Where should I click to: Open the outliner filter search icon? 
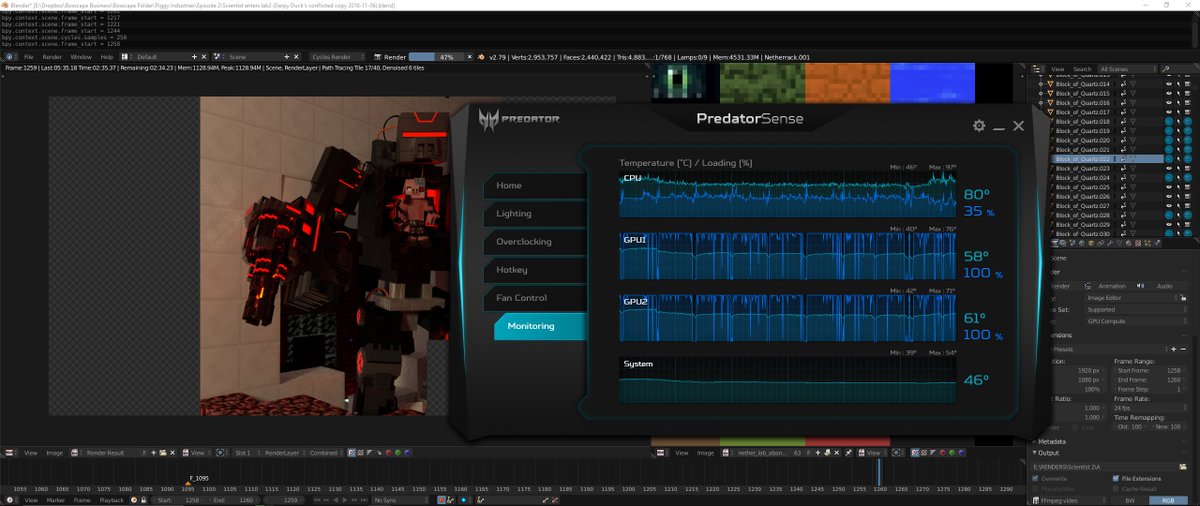click(1165, 68)
